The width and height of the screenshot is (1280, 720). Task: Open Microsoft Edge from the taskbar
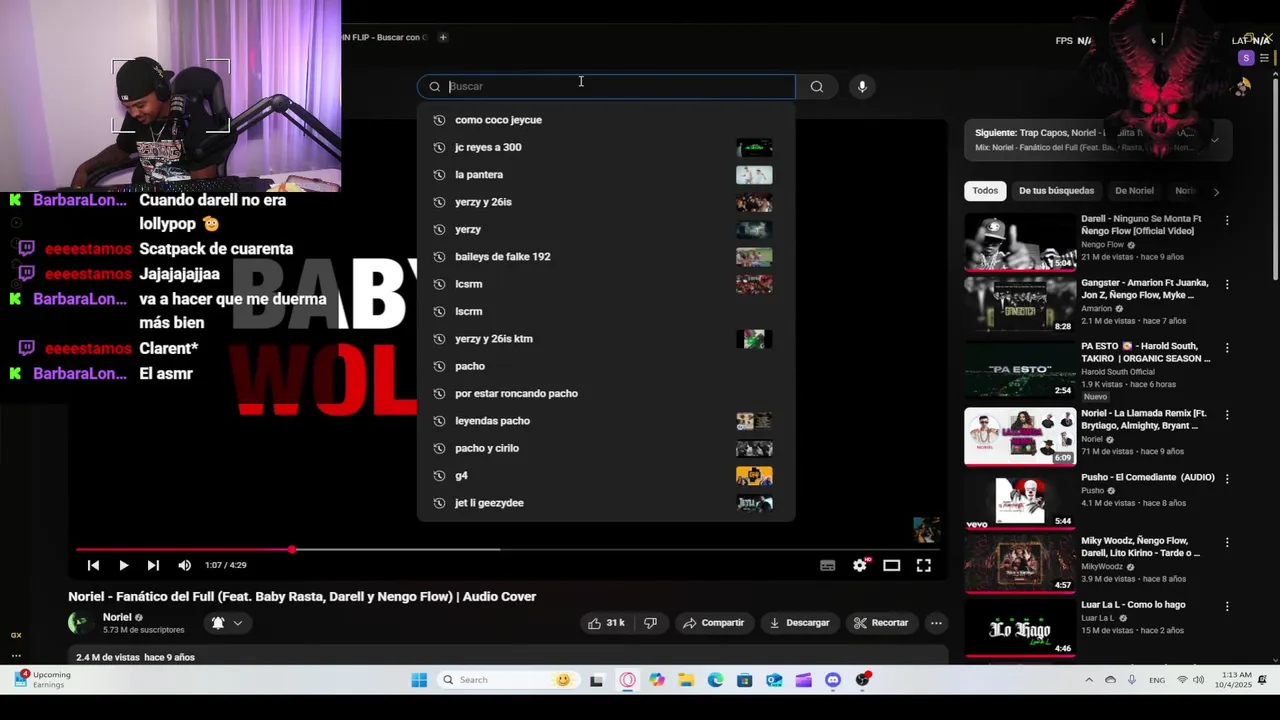pyautogui.click(x=715, y=680)
